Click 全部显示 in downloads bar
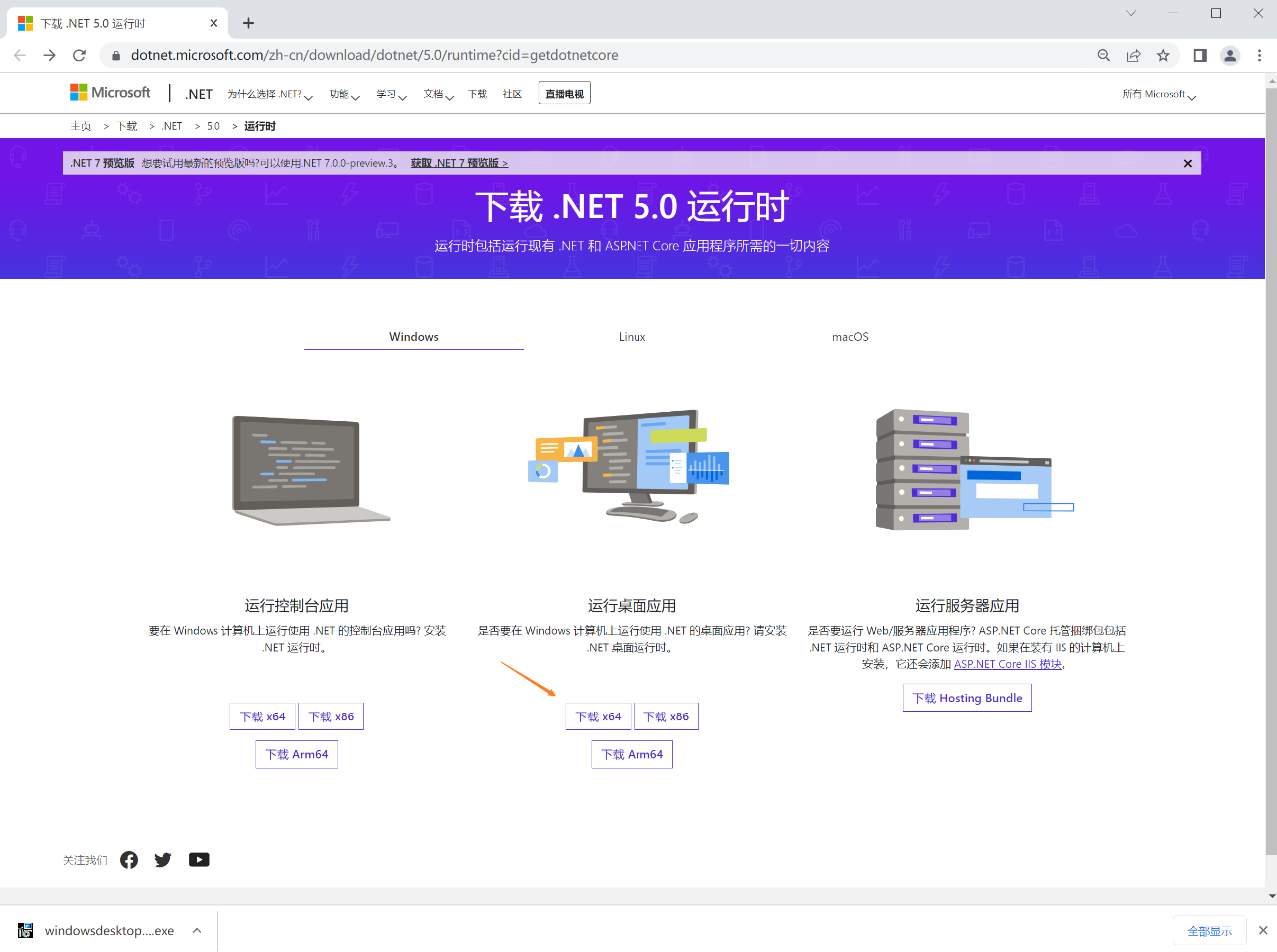Viewport: 1277px width, 952px height. tap(1210, 931)
